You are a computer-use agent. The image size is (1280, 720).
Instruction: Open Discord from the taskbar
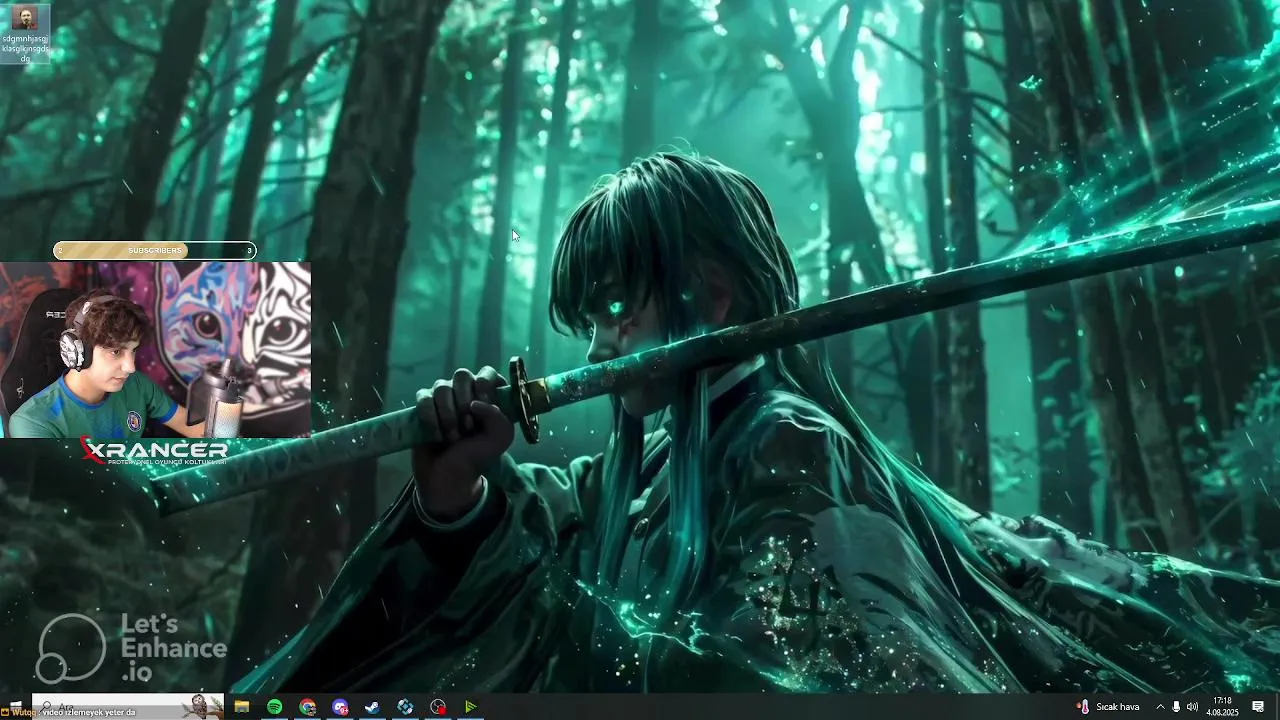pyautogui.click(x=340, y=706)
